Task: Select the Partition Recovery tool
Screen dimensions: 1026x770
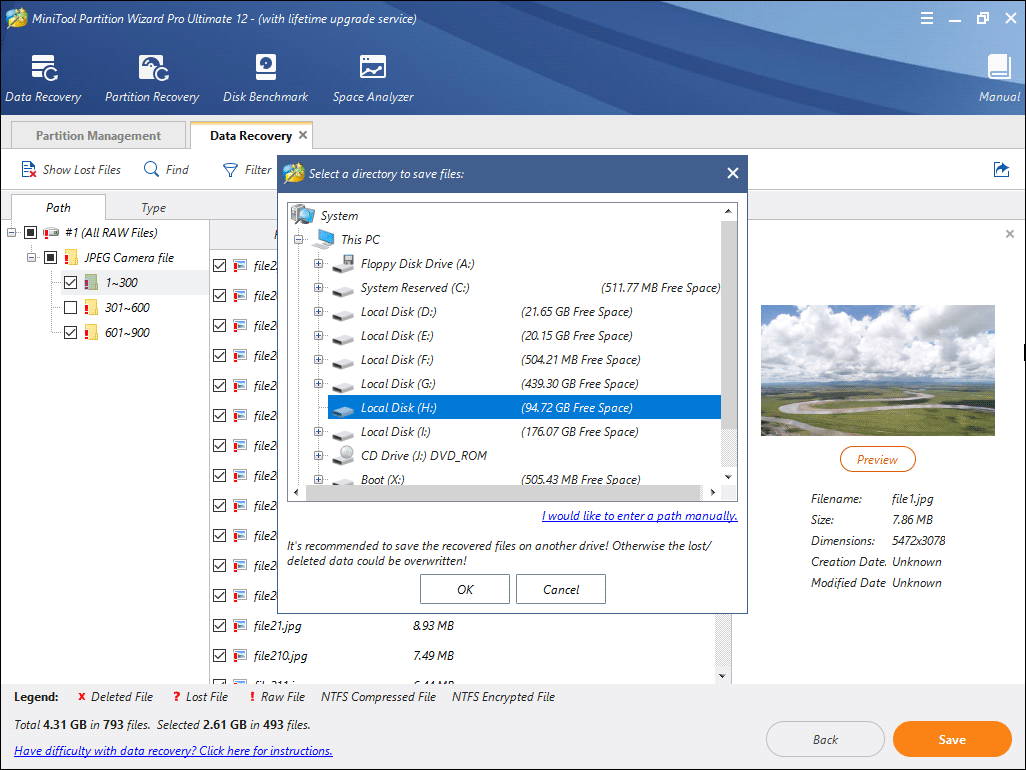Action: tap(151, 77)
